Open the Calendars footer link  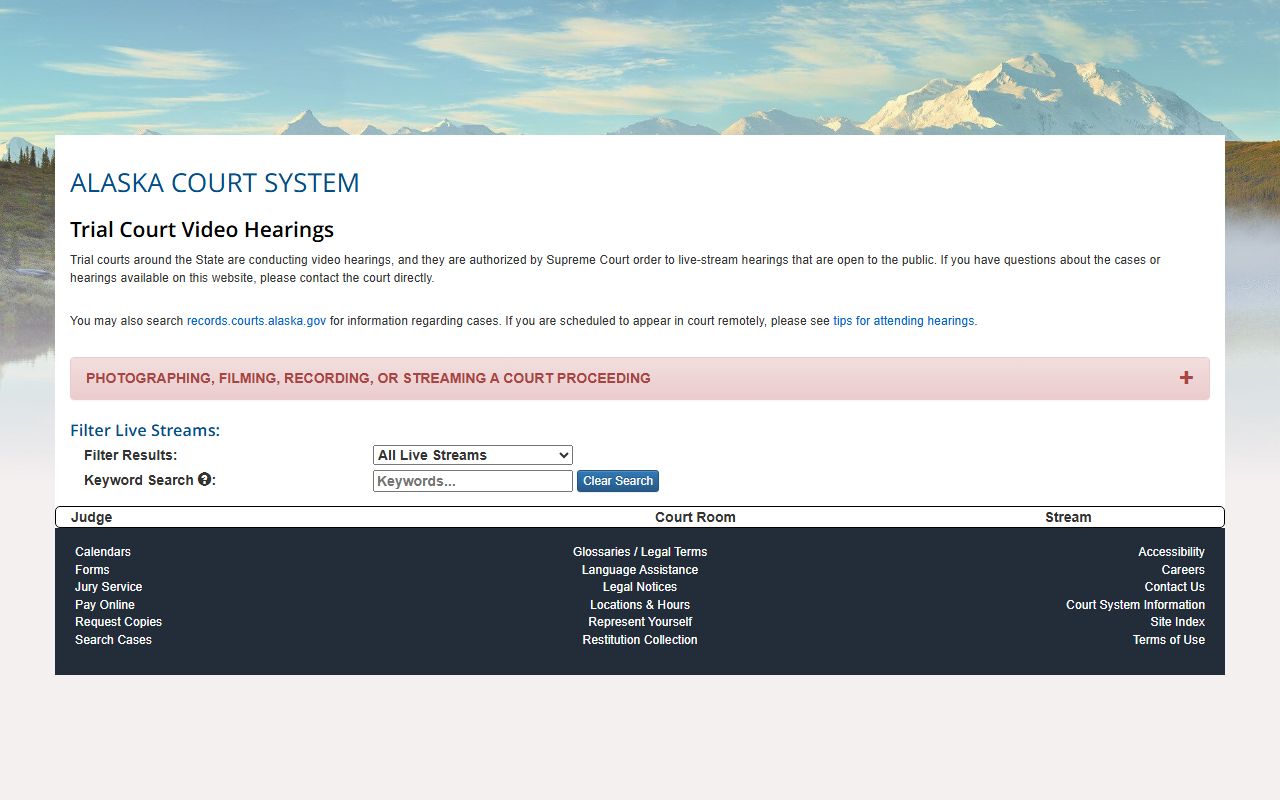click(103, 552)
